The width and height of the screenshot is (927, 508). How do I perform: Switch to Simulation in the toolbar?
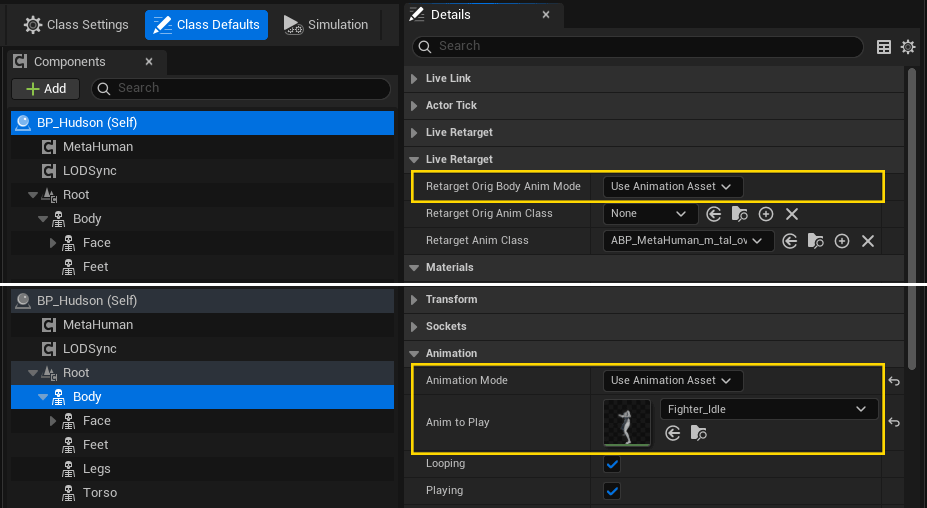[x=326, y=25]
